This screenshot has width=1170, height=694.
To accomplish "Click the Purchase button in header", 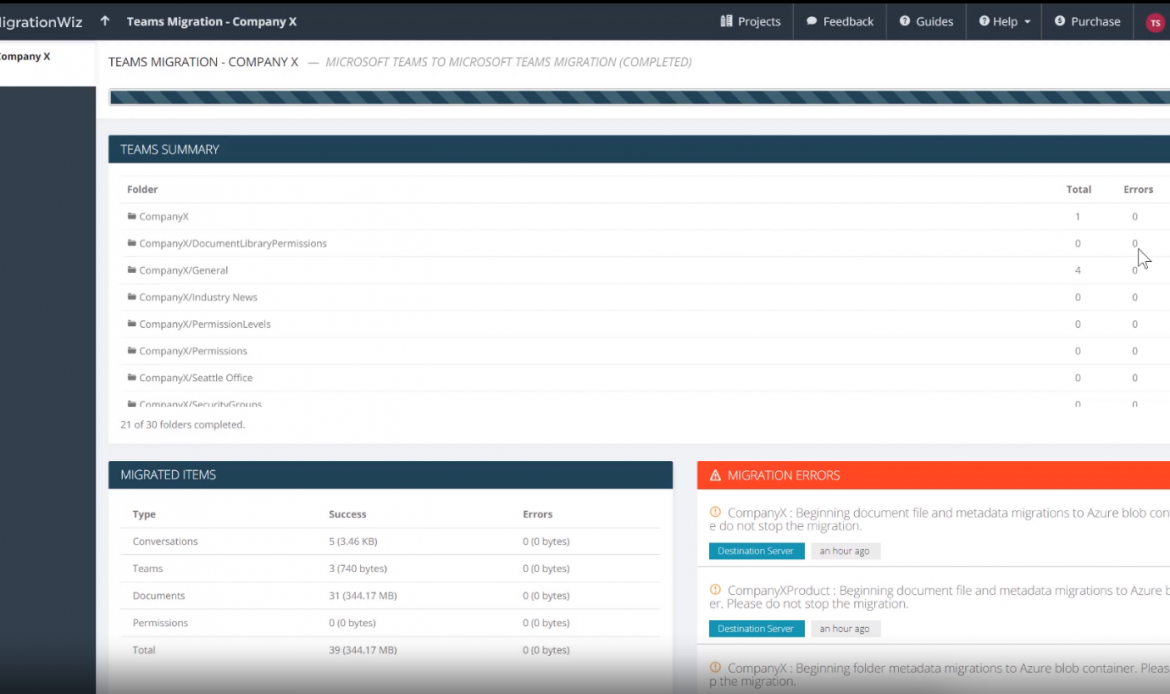I will [1087, 22].
